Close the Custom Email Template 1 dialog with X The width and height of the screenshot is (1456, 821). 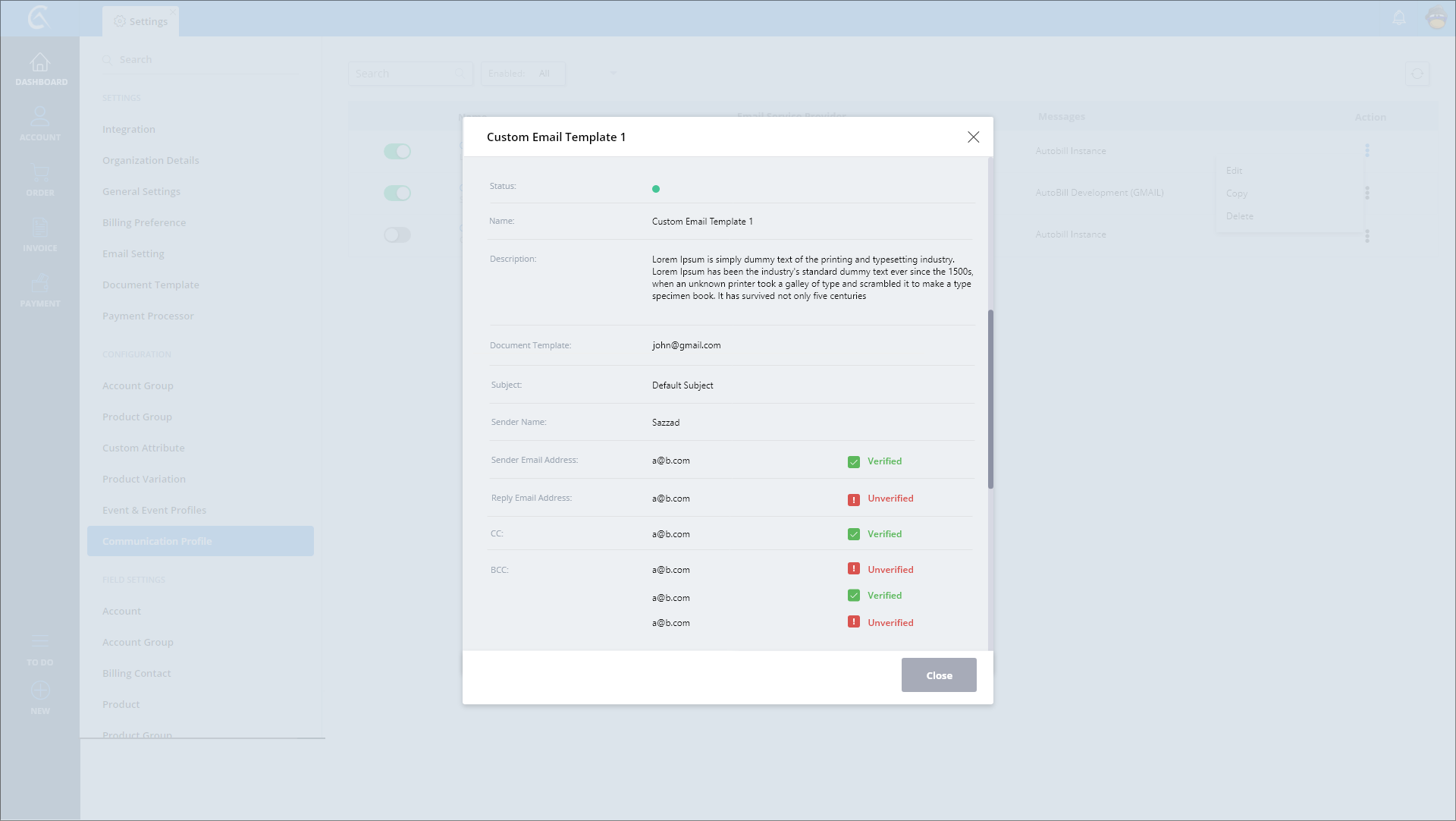pos(973,137)
